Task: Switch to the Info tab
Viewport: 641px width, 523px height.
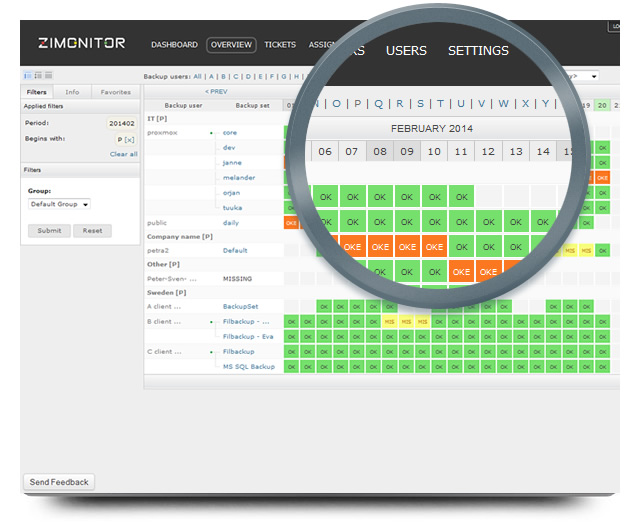Action: pos(72,92)
